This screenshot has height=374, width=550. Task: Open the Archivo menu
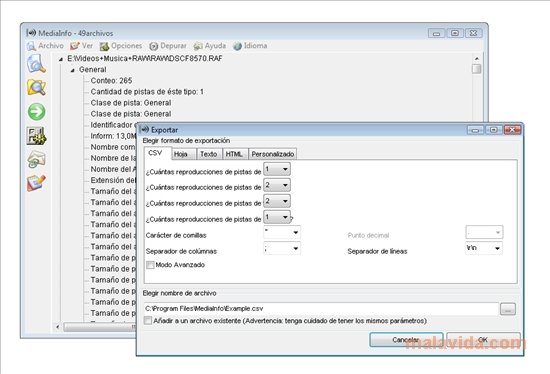(45, 46)
